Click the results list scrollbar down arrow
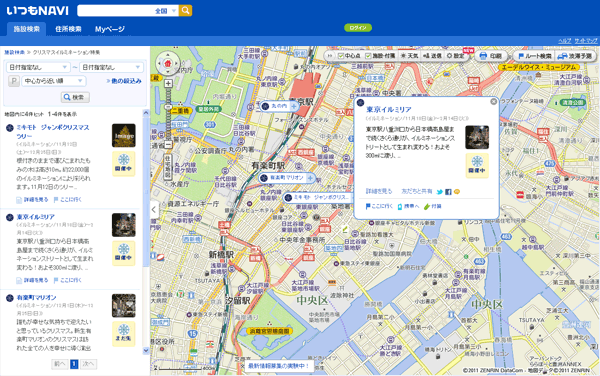 pos(146,350)
